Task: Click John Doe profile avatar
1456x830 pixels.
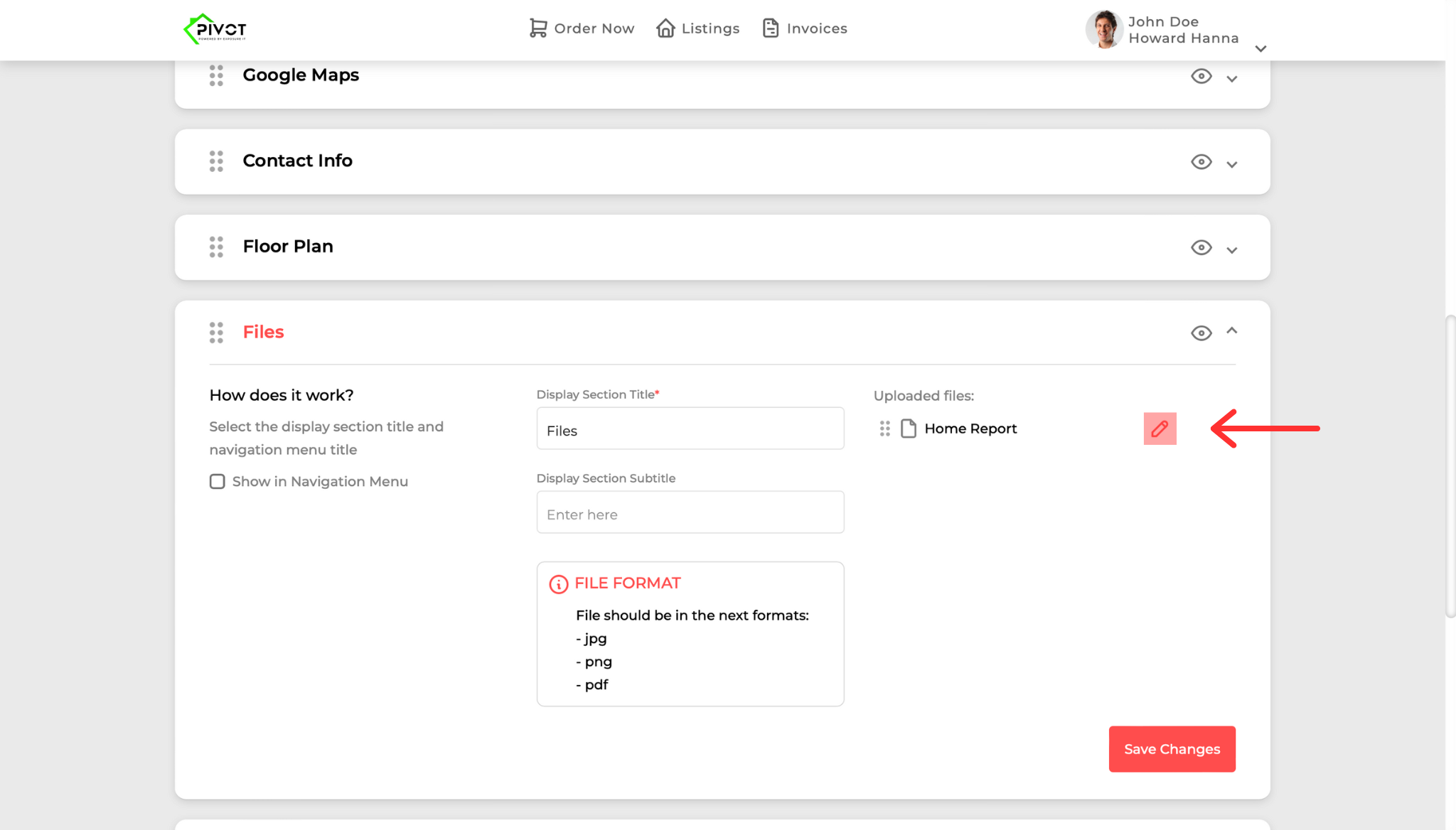Action: (x=1103, y=29)
